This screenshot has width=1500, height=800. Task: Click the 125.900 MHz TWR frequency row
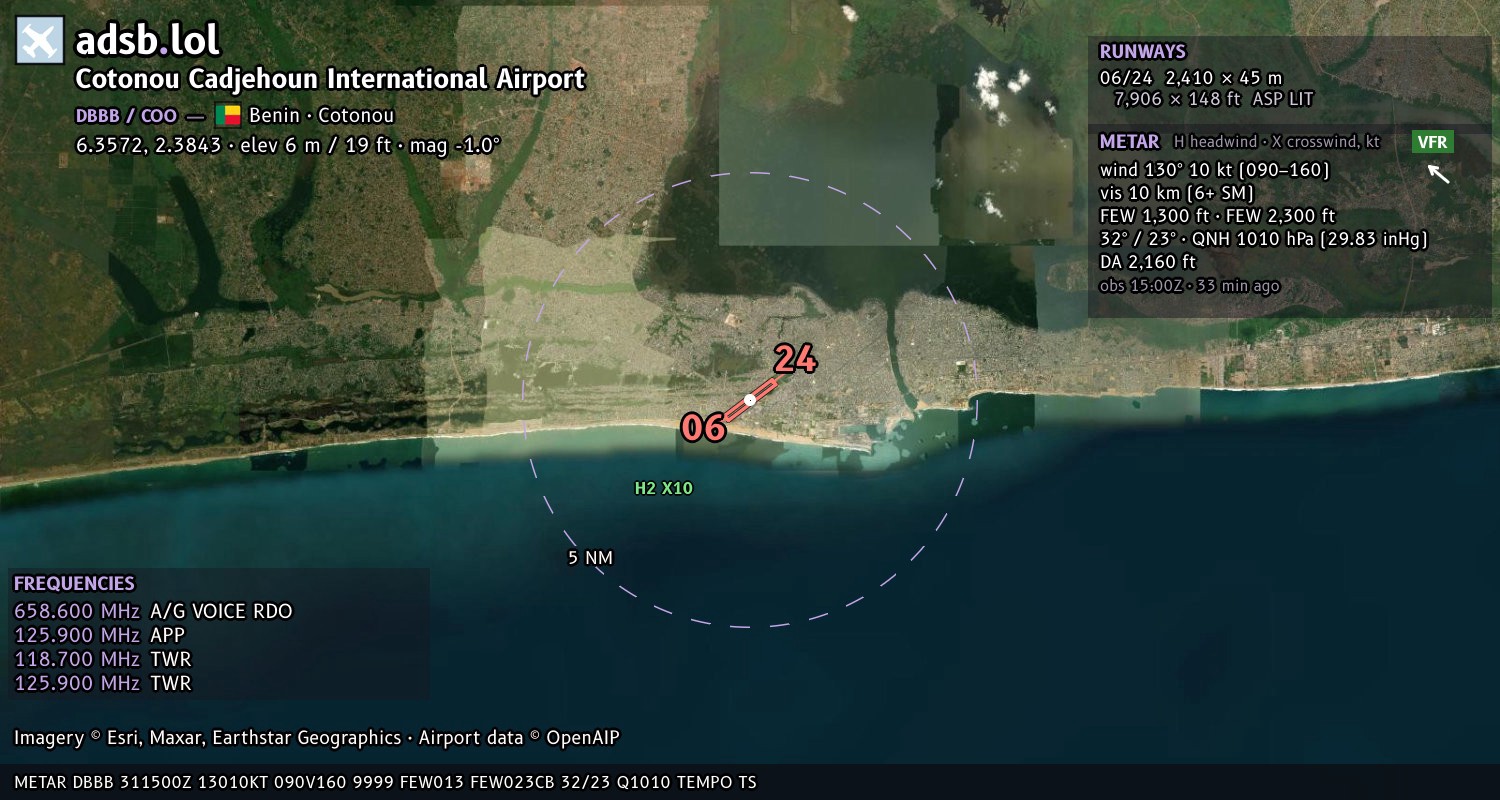pos(103,683)
